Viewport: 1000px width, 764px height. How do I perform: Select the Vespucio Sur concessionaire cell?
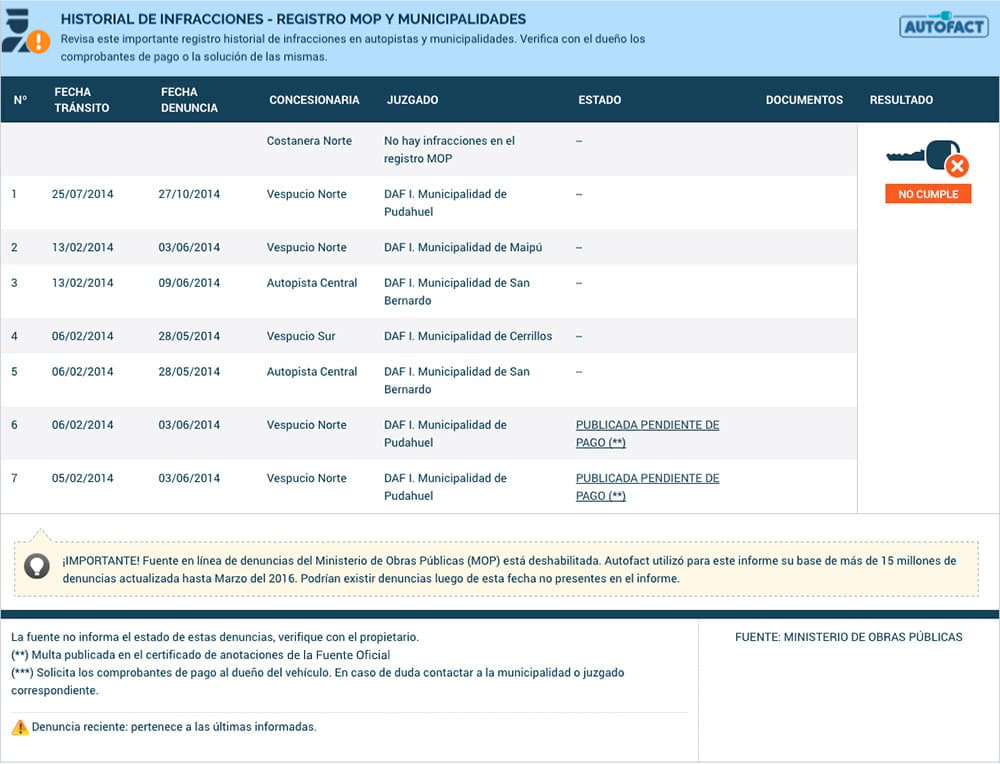301,336
